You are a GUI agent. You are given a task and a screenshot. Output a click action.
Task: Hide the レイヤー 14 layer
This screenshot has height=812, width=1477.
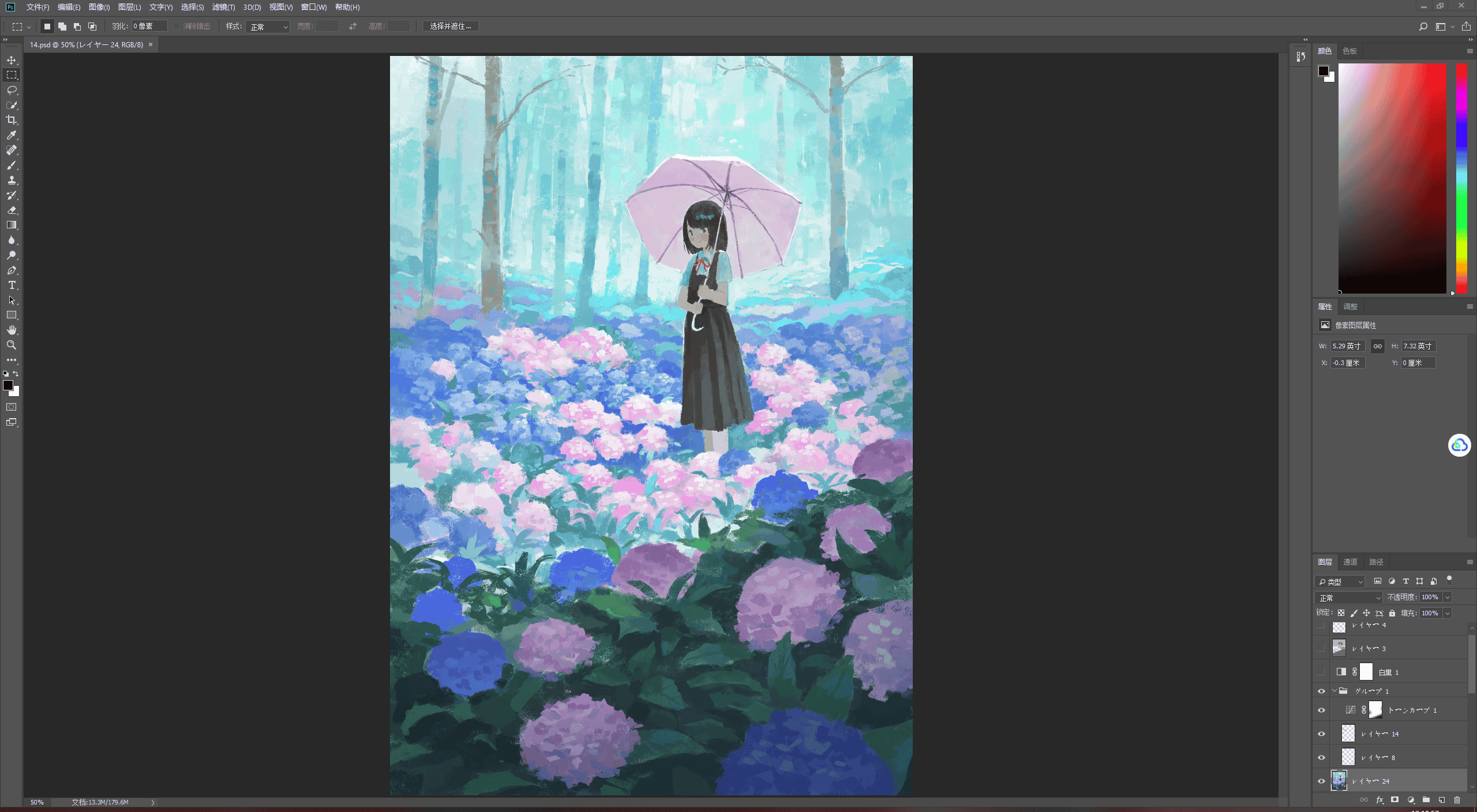coord(1321,734)
